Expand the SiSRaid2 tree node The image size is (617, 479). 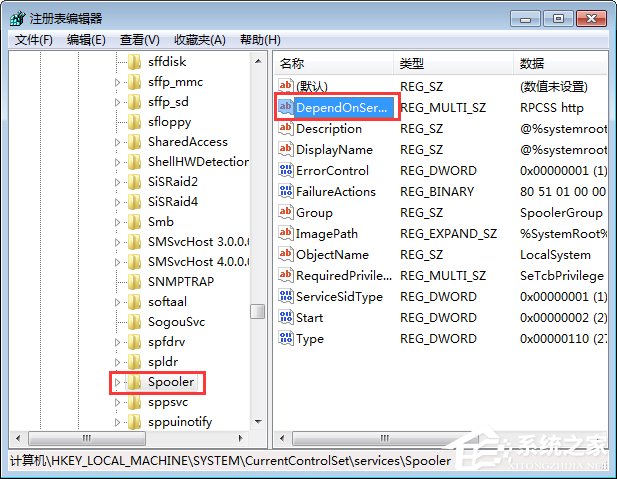[117, 182]
